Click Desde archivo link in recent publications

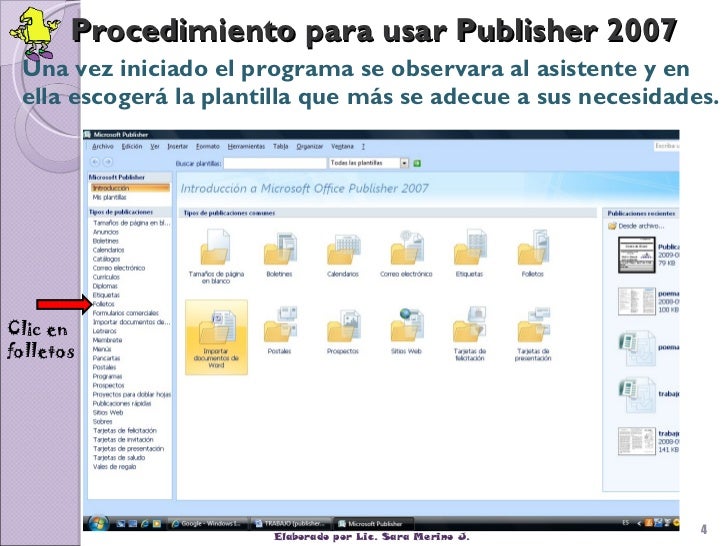[x=641, y=226]
